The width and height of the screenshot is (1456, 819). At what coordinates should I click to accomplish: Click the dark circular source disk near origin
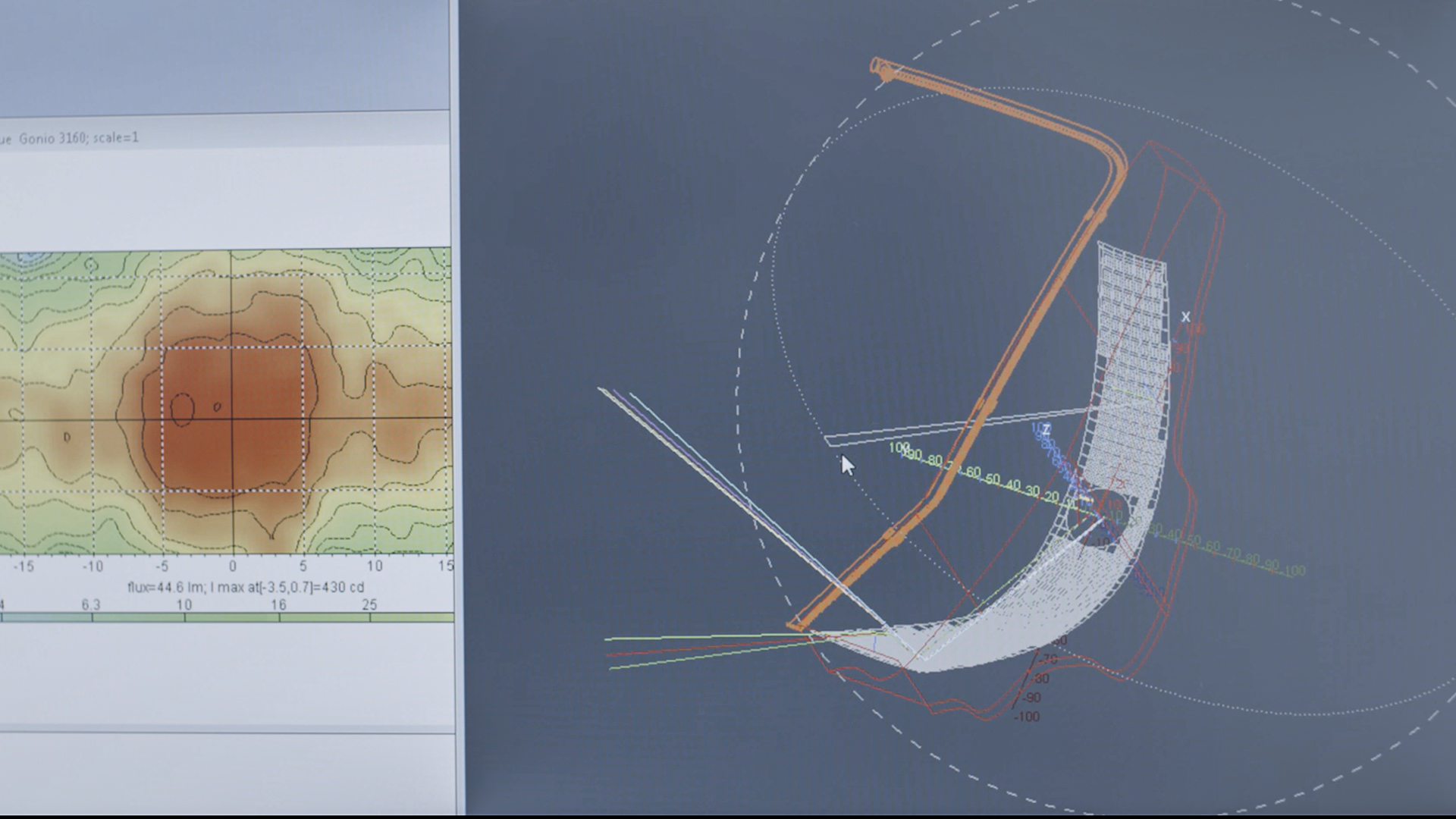pyautogui.click(x=1100, y=519)
